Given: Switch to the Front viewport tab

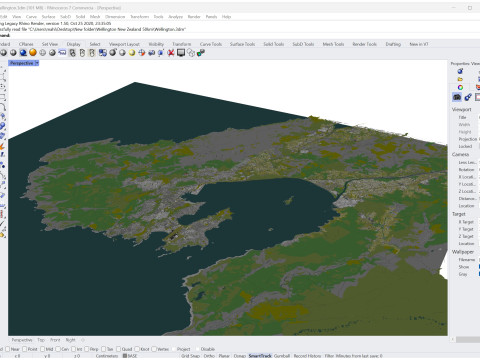Looking at the screenshot, I should tap(55, 340).
